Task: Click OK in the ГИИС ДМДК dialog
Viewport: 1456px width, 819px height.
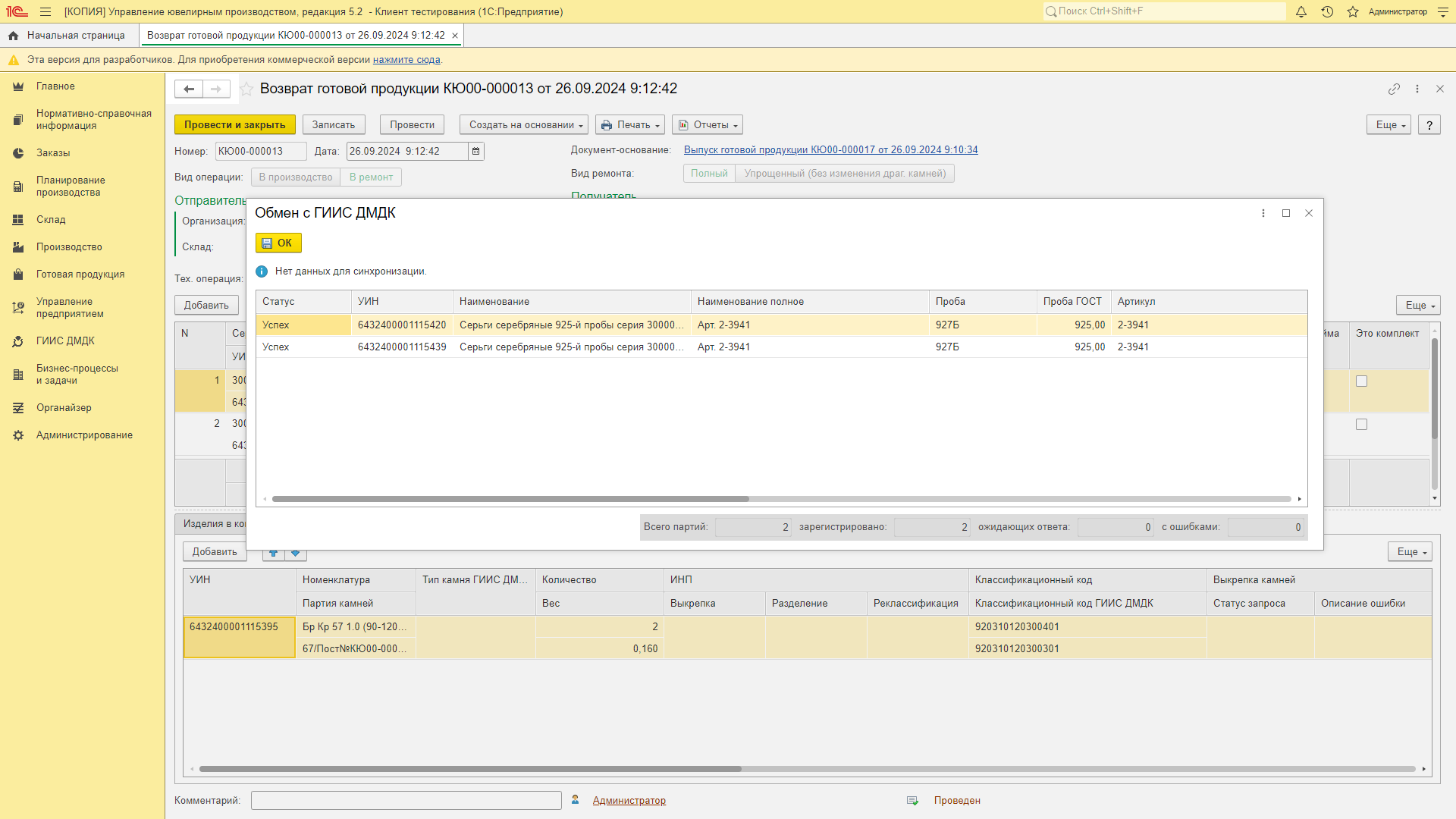Action: click(x=278, y=243)
